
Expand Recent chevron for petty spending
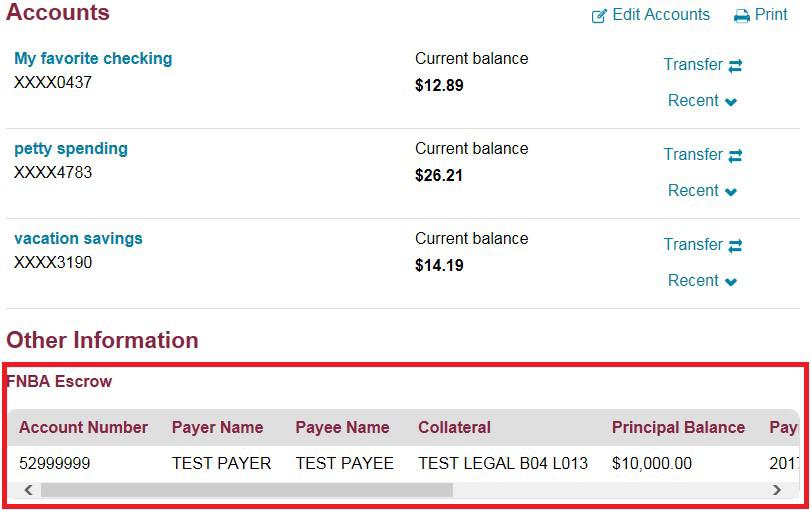tap(731, 192)
